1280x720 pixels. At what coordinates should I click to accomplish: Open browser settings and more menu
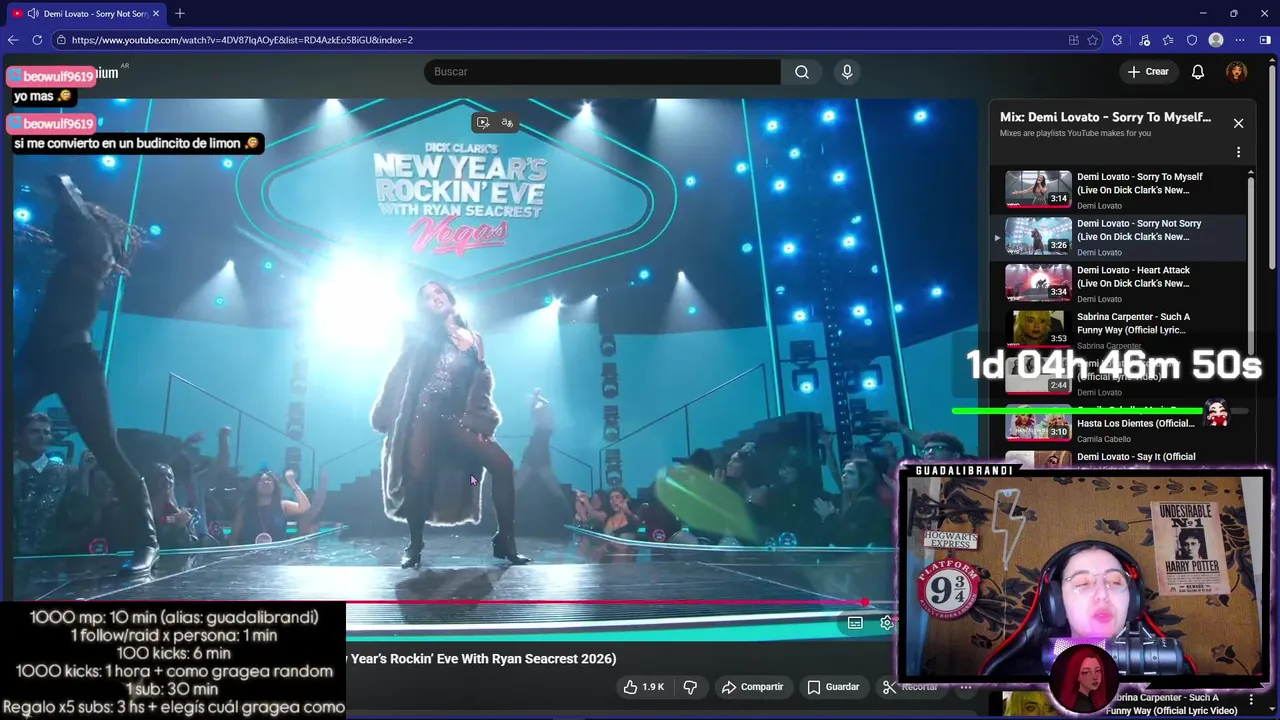(1240, 40)
